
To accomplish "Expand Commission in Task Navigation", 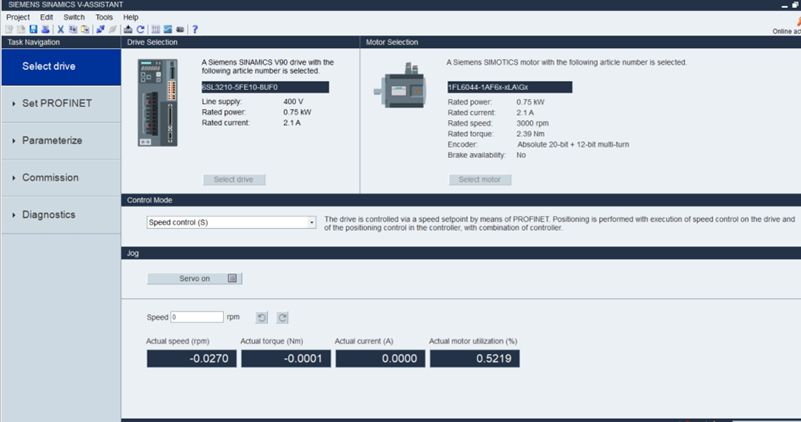I will pyautogui.click(x=61, y=178).
